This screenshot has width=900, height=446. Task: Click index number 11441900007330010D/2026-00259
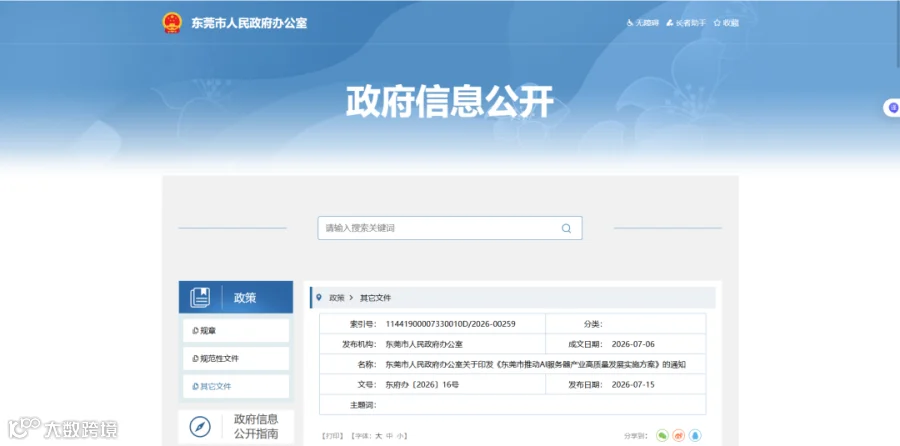pos(451,324)
